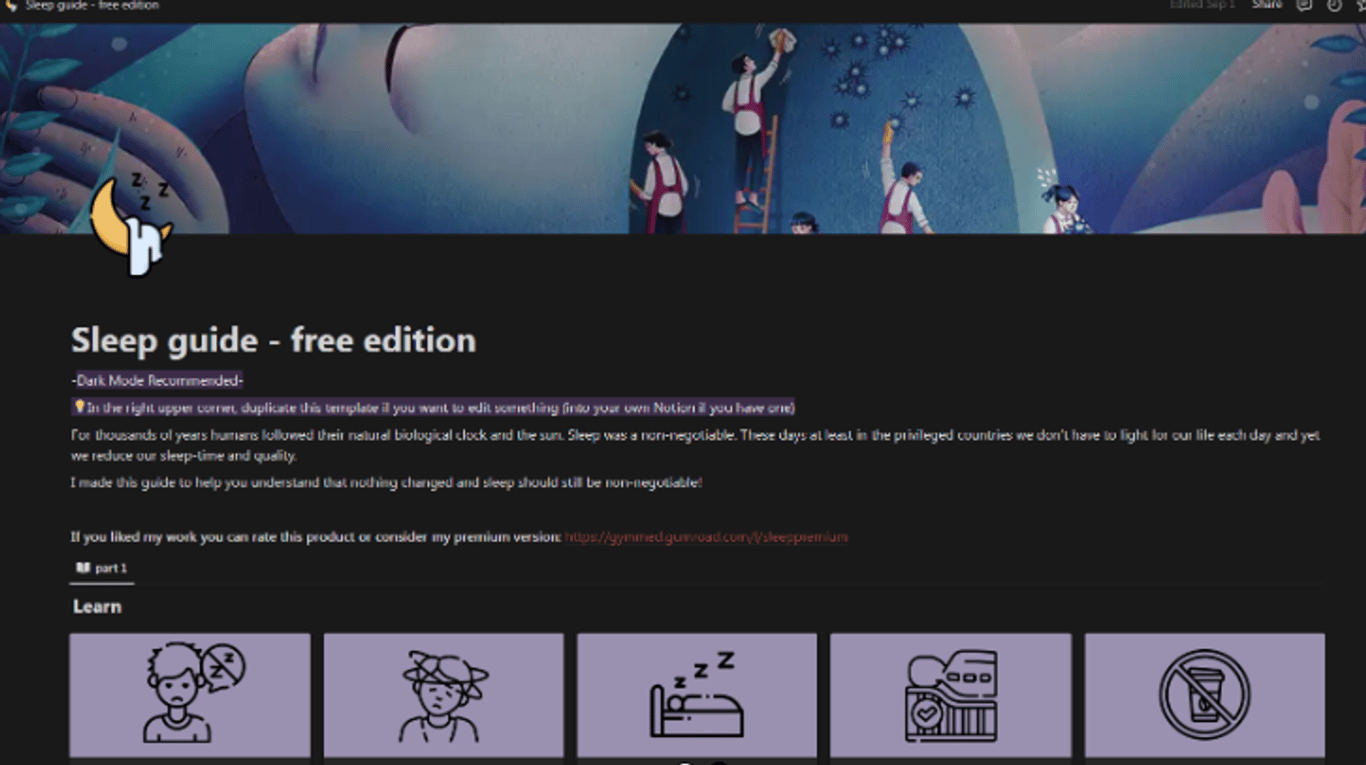Open the sleepless person gallery card

190,695
